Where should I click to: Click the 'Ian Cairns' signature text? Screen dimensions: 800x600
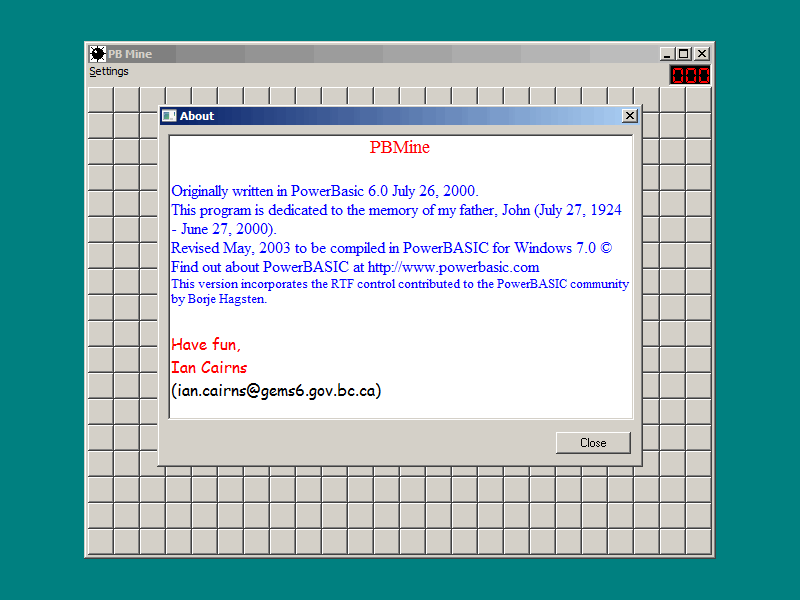click(209, 368)
